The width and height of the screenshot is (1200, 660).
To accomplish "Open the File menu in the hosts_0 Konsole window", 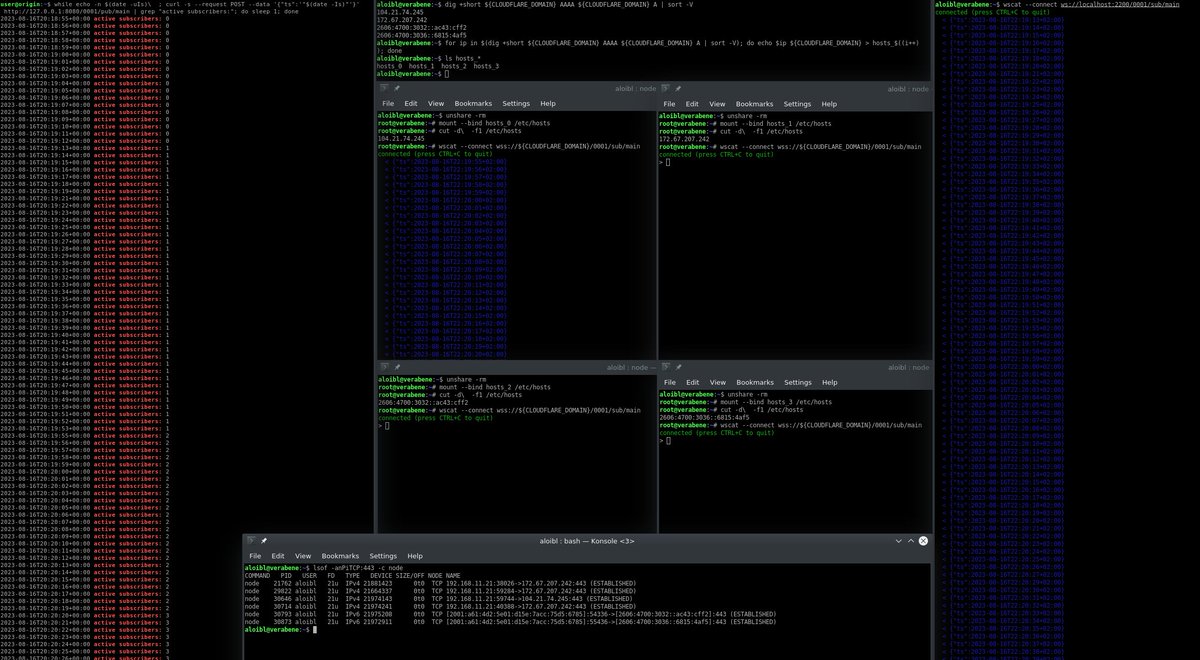I will pyautogui.click(x=388, y=103).
